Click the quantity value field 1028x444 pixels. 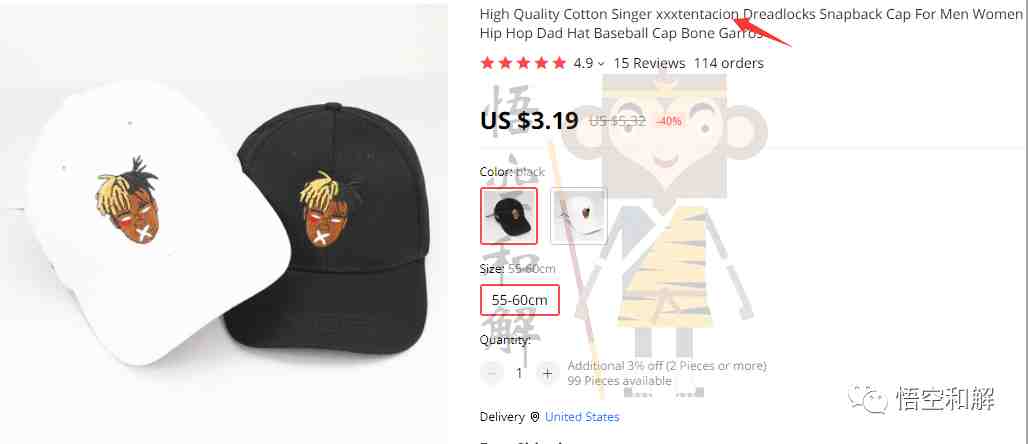519,373
